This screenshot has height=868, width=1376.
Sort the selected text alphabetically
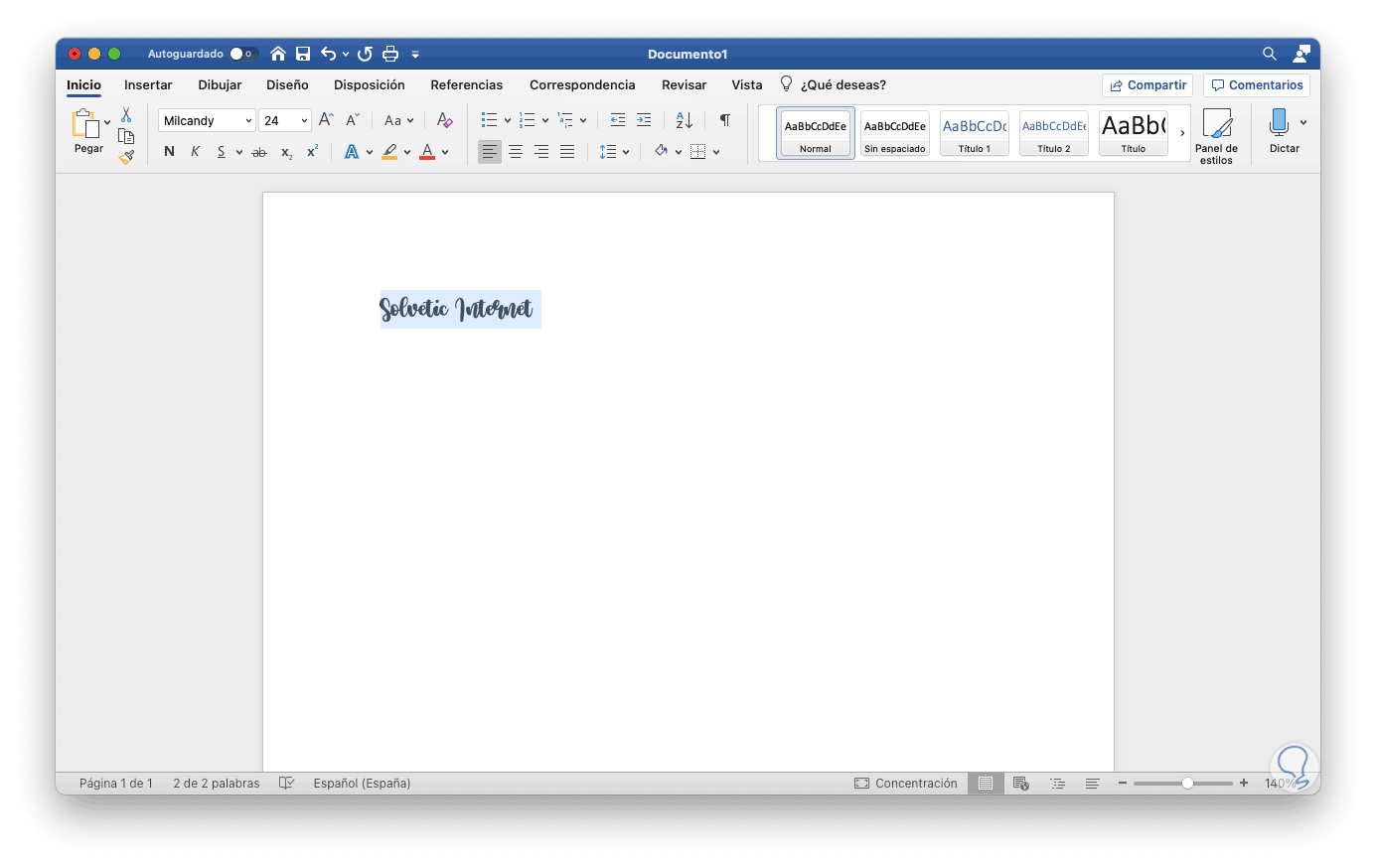point(685,120)
